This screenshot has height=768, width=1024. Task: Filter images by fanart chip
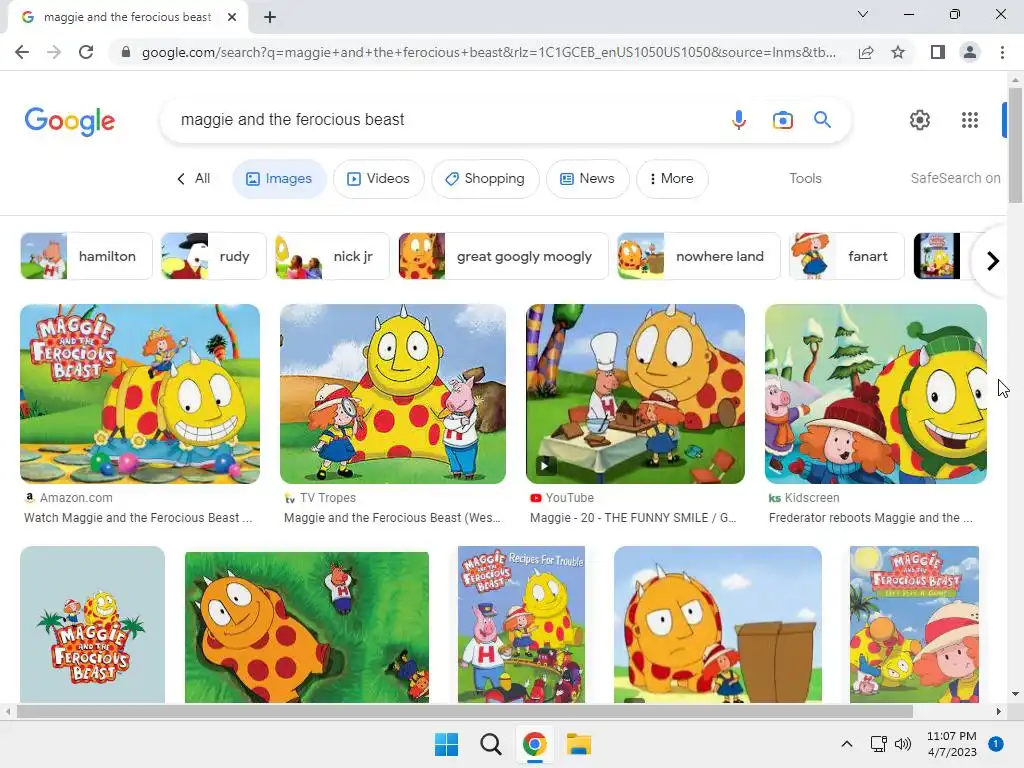tap(846, 256)
